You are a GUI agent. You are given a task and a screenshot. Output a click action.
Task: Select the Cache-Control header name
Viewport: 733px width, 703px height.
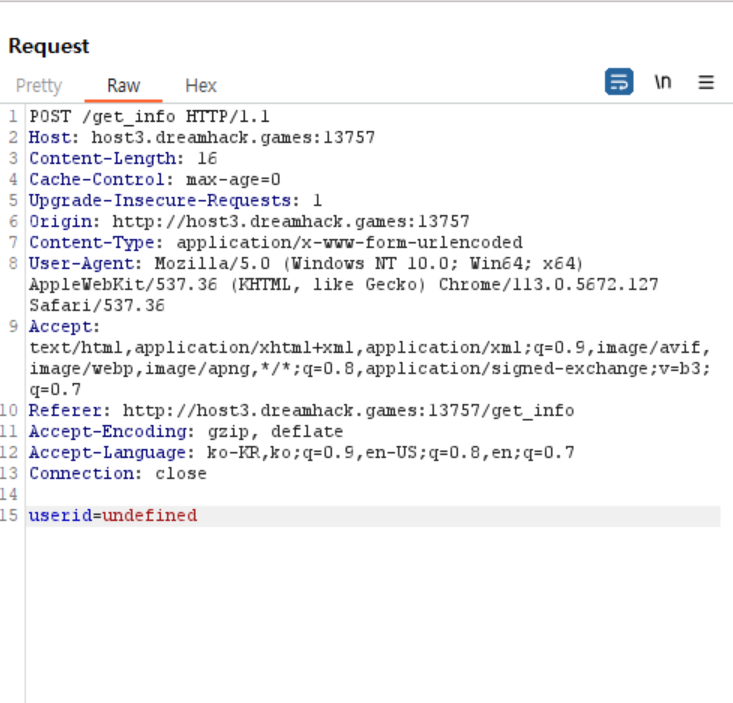click(x=97, y=179)
